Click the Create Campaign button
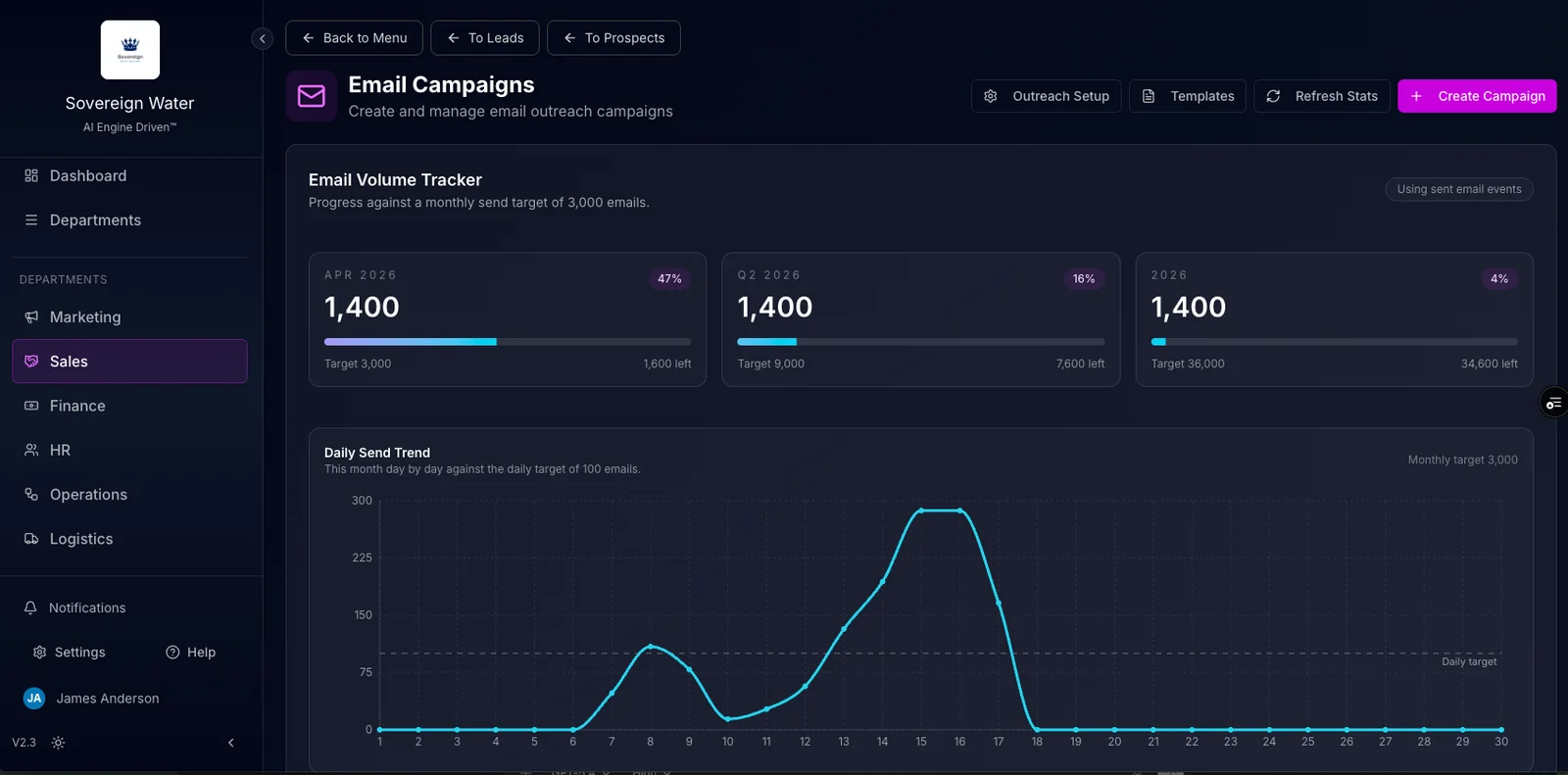This screenshot has width=1568, height=775. (x=1477, y=96)
